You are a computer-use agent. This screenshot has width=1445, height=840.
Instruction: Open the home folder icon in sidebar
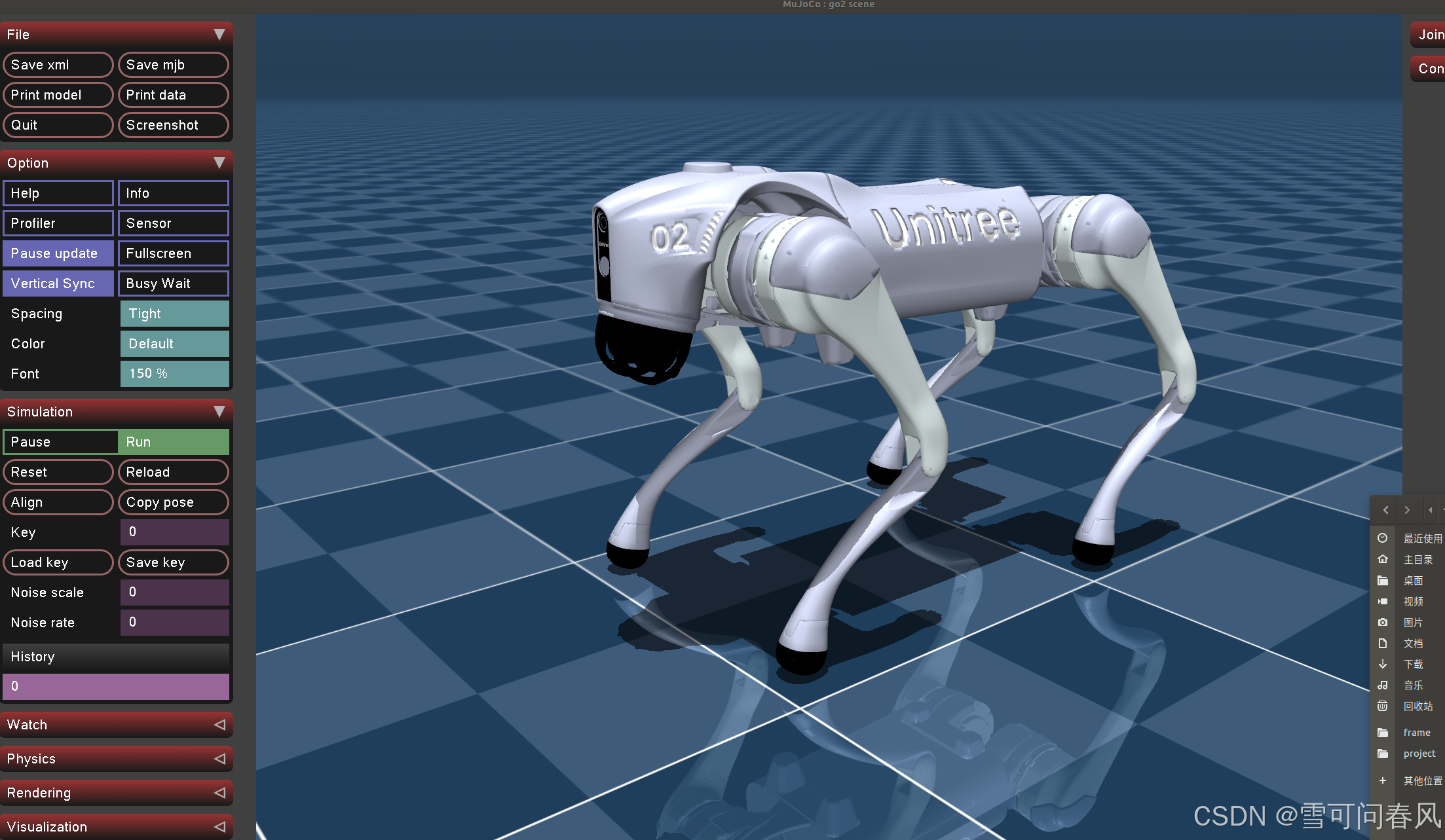(1383, 559)
